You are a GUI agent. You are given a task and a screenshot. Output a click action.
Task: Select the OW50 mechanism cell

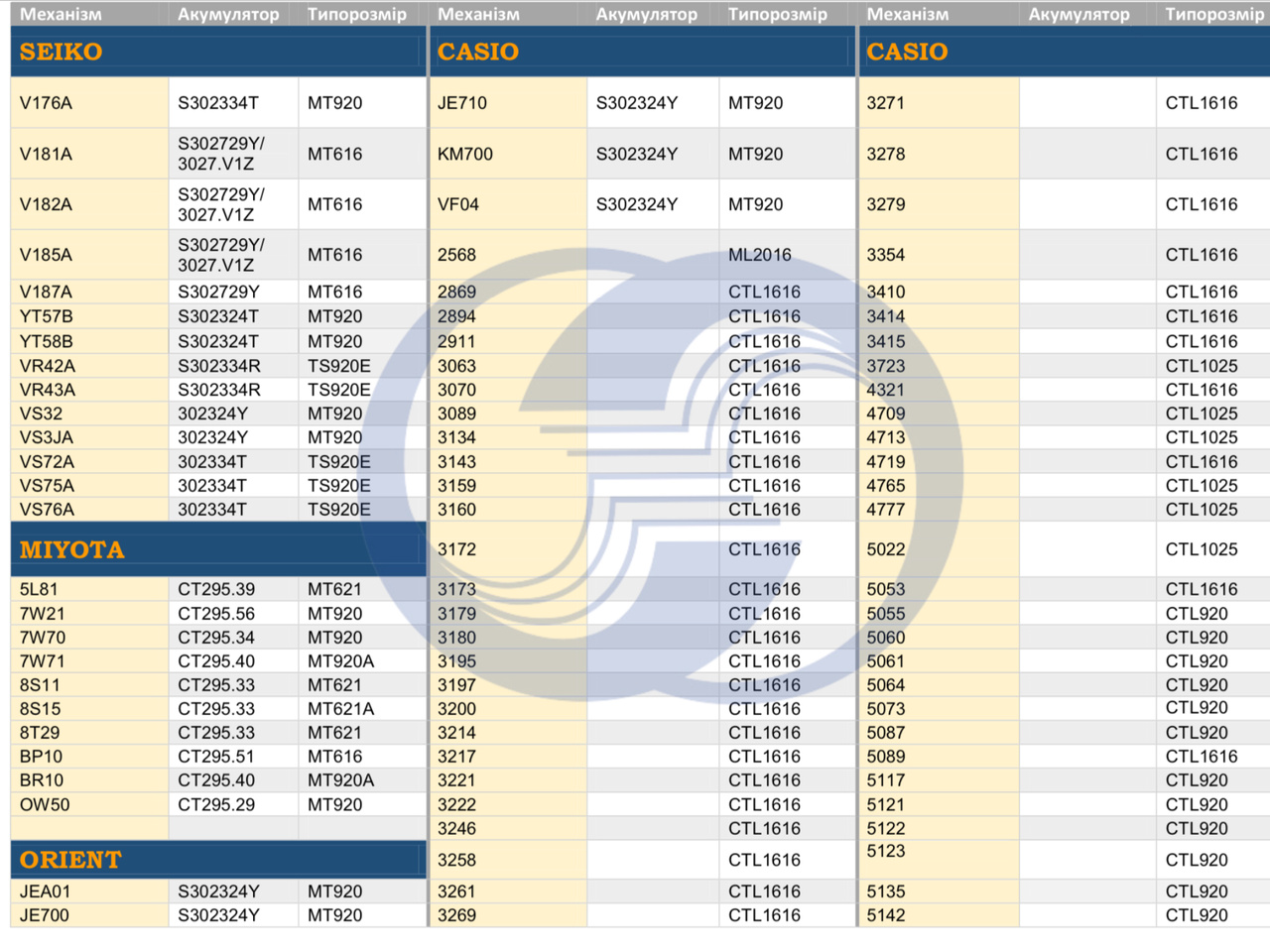[45, 804]
